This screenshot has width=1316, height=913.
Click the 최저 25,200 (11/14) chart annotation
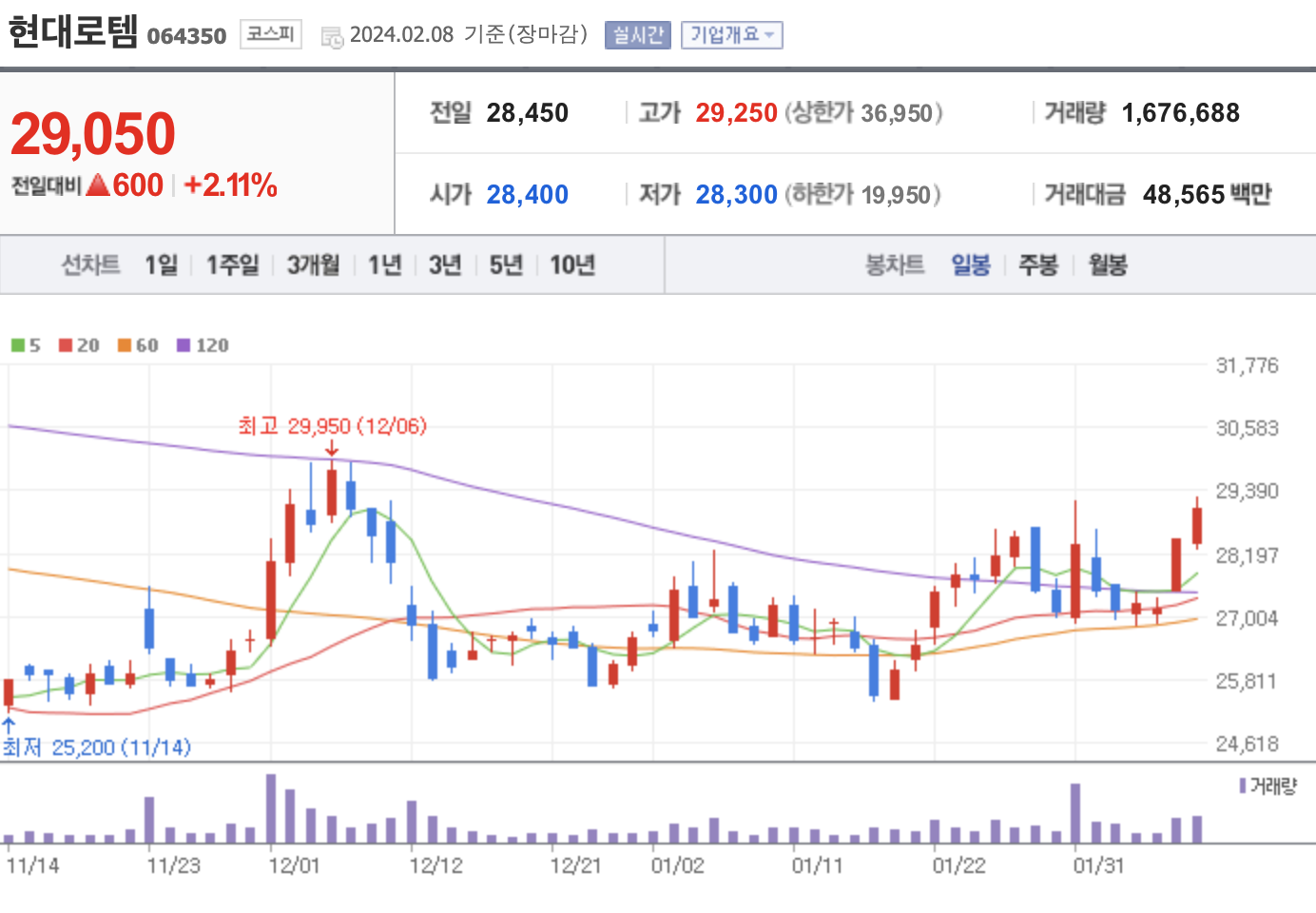click(96, 748)
